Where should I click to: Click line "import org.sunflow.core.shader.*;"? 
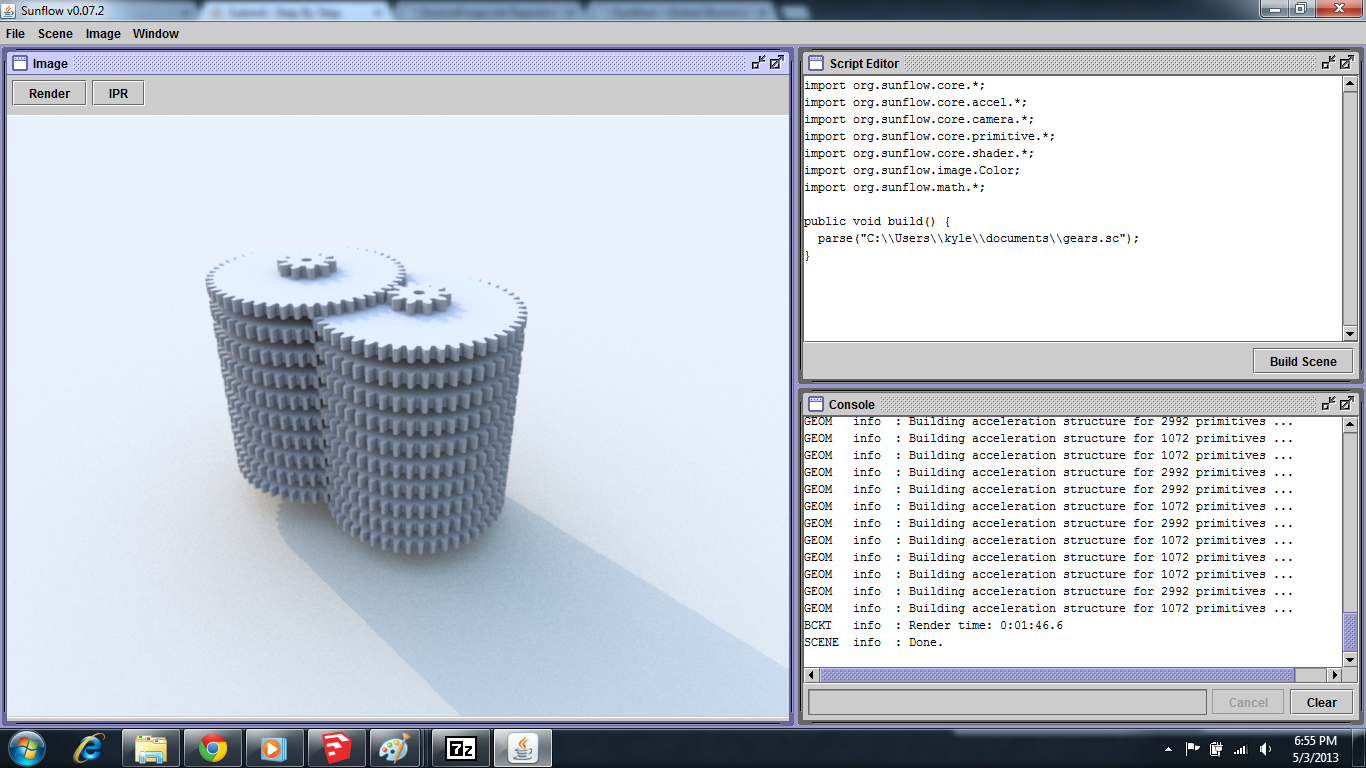[919, 153]
